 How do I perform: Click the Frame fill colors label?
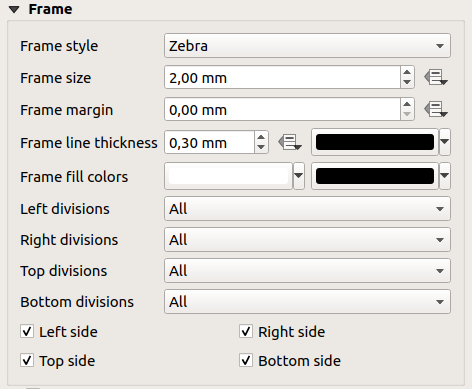[74, 177]
